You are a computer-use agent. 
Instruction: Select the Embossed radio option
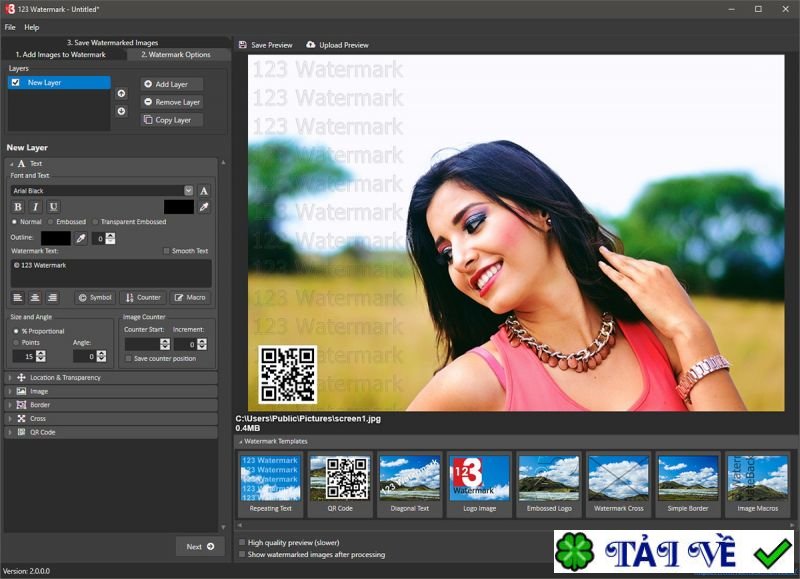pos(52,222)
